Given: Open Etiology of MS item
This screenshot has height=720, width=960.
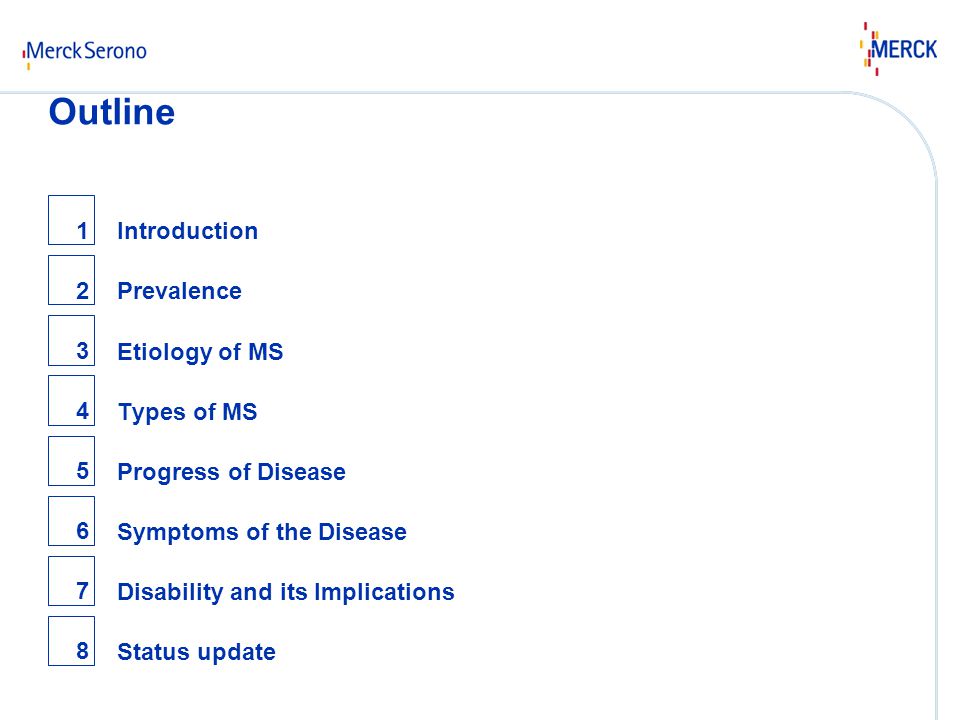Looking at the screenshot, I should coord(200,352).
